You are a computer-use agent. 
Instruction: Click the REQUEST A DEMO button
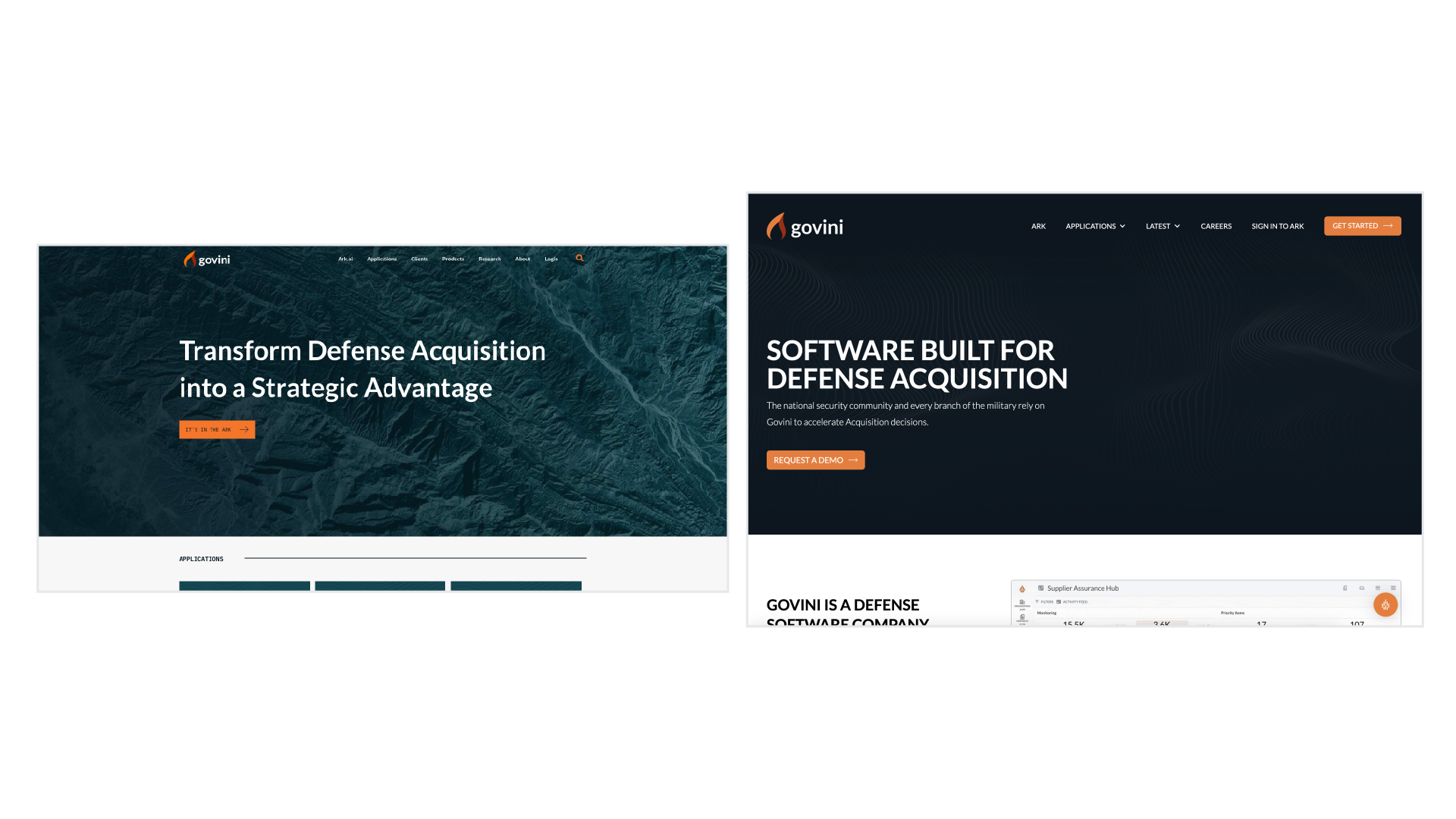pos(815,460)
